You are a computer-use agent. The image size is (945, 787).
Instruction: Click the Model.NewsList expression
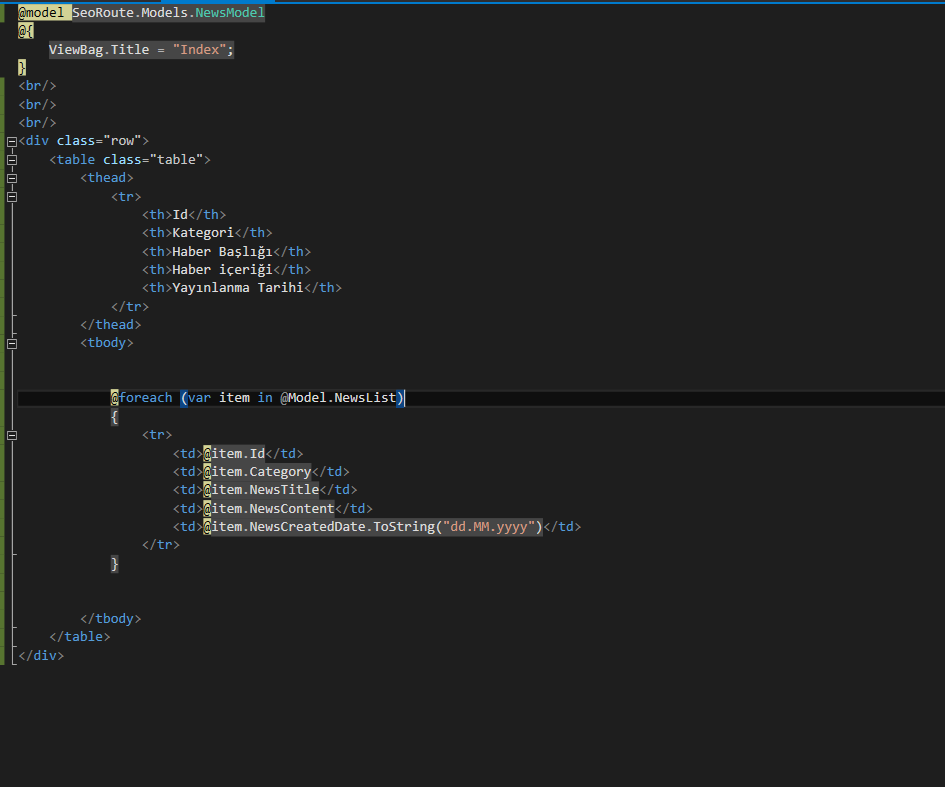[338, 398]
